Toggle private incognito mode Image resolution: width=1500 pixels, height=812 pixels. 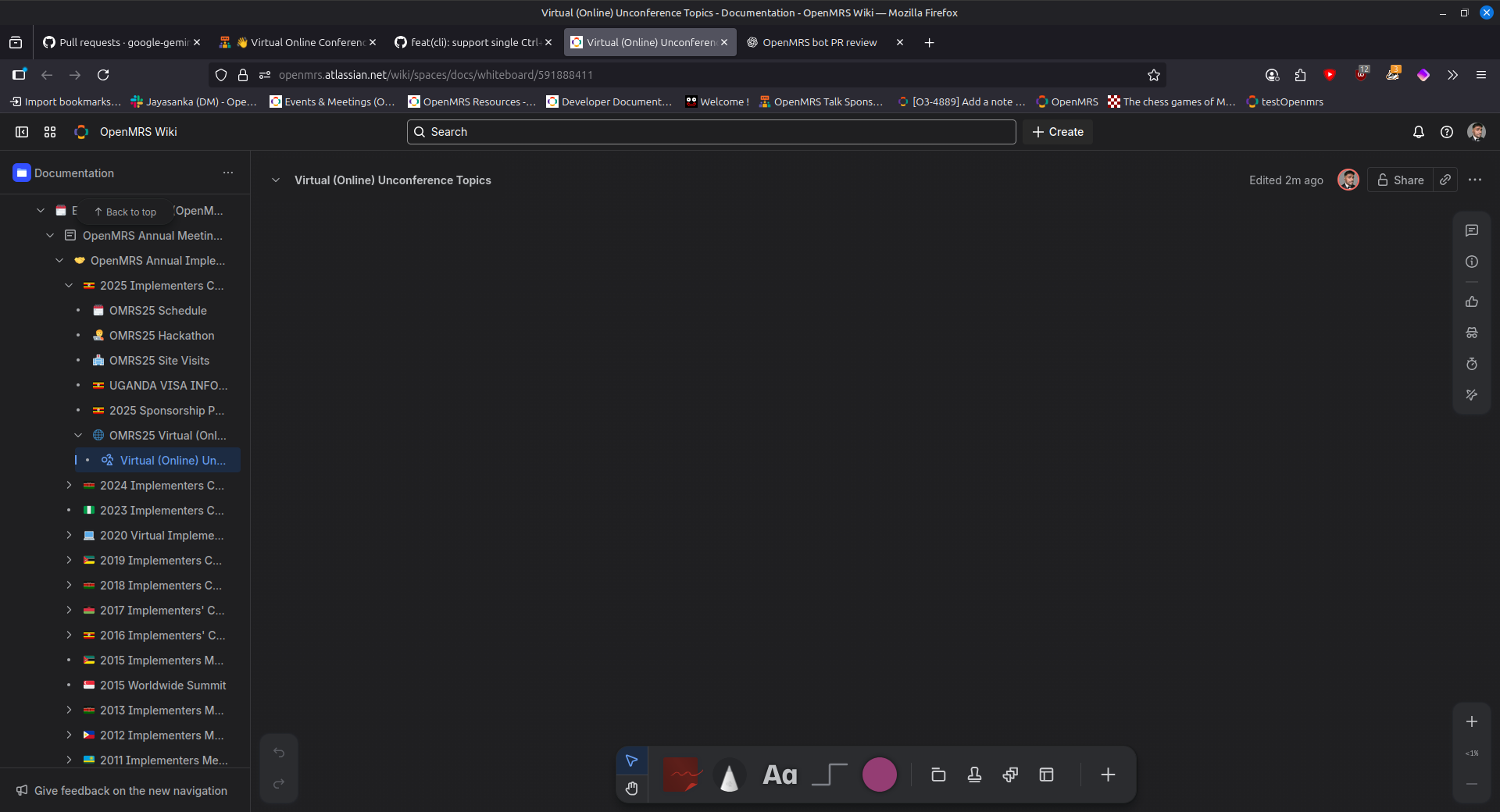pyautogui.click(x=1472, y=333)
